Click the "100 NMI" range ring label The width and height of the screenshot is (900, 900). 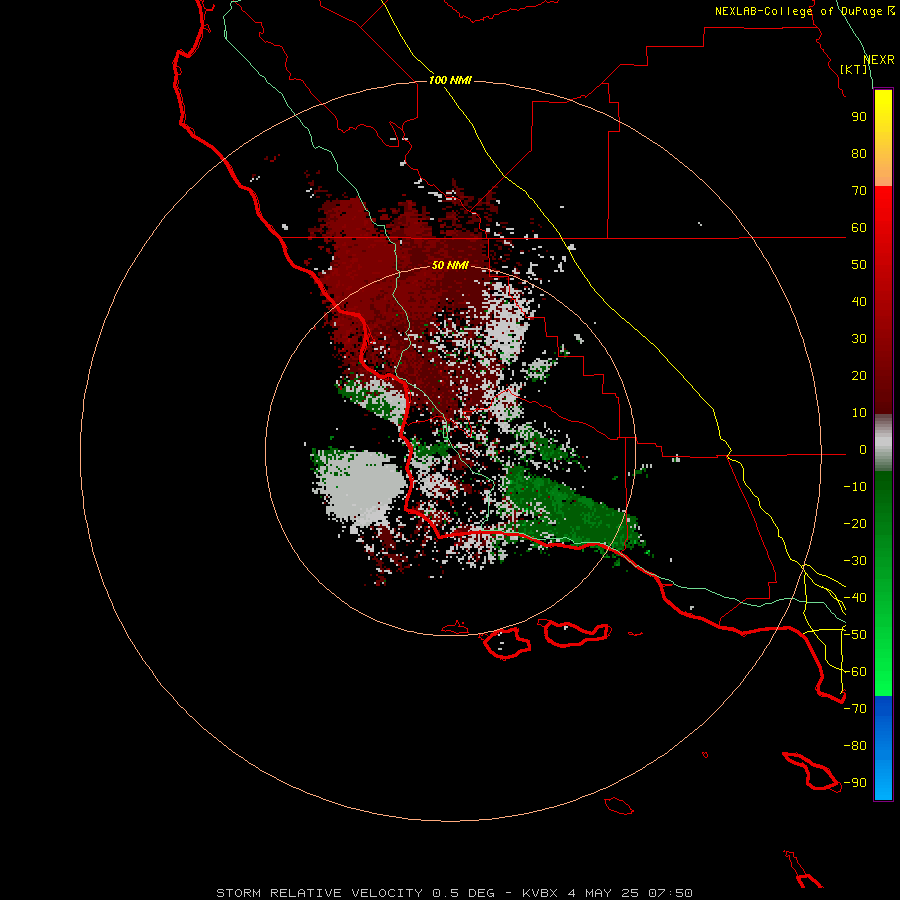pyautogui.click(x=450, y=80)
